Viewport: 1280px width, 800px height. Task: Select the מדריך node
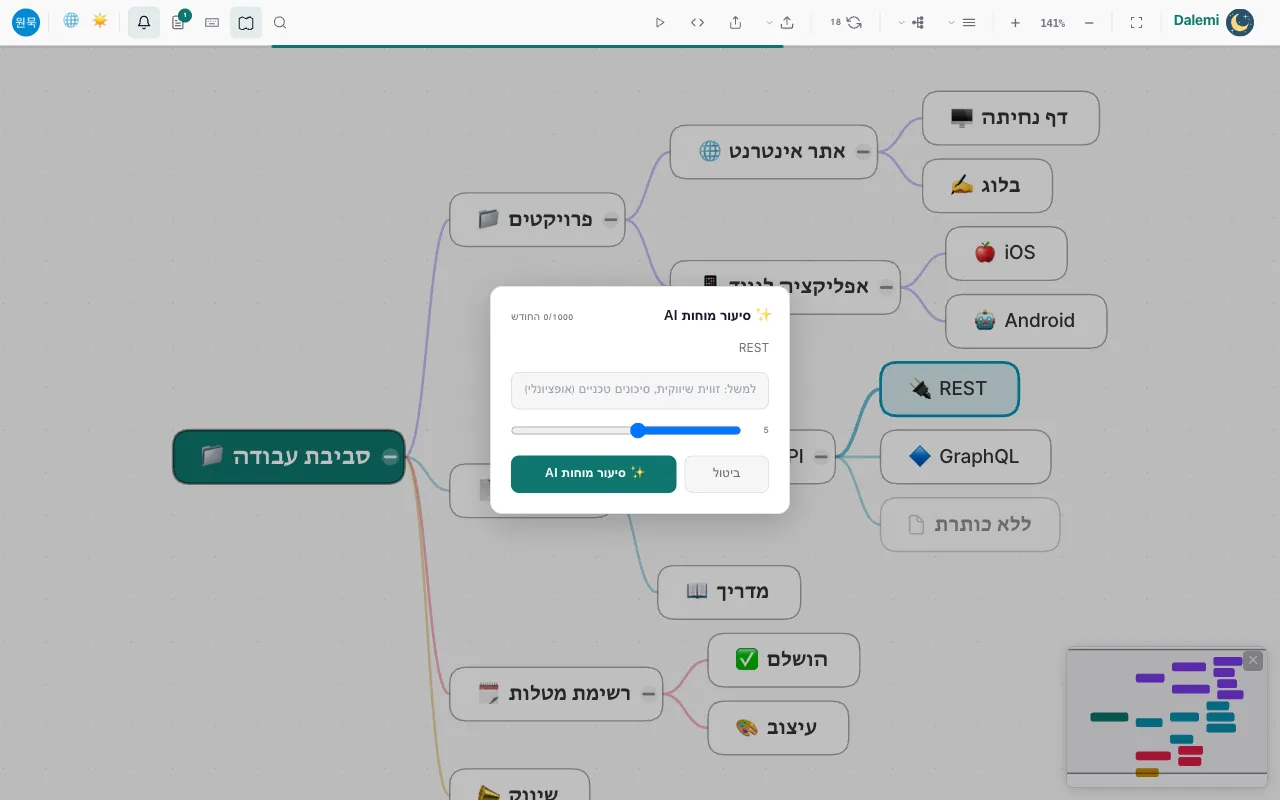coord(729,592)
